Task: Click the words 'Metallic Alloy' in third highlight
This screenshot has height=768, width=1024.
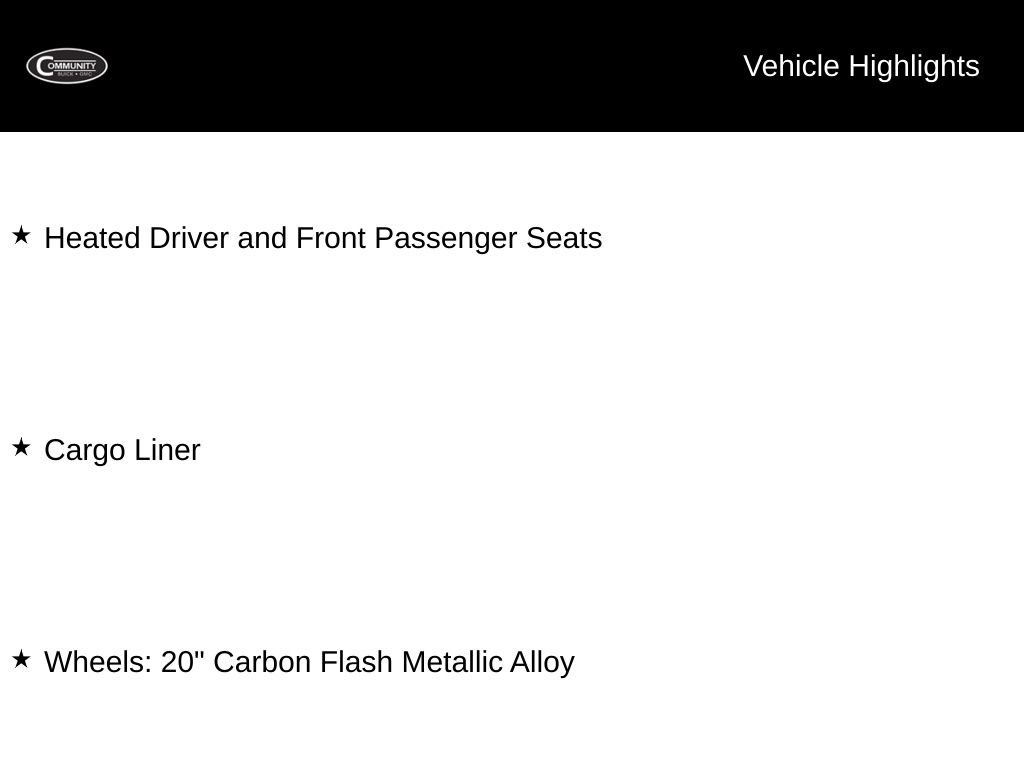Action: point(488,662)
